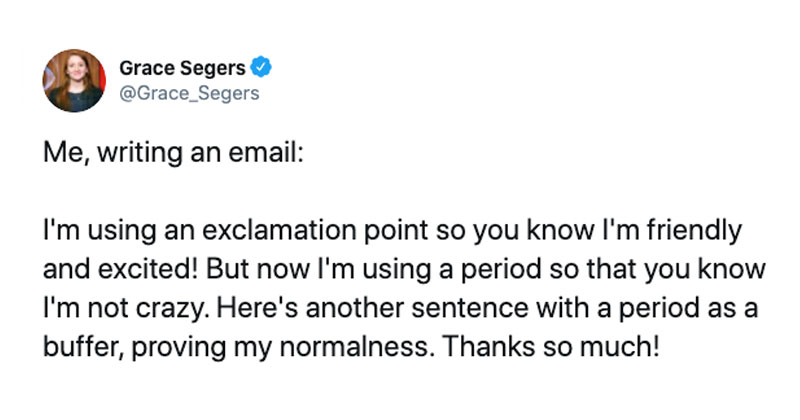Screen dimensions: 800x420
Task: Click the words "and excited!" in the tweet
Action: coord(120,269)
